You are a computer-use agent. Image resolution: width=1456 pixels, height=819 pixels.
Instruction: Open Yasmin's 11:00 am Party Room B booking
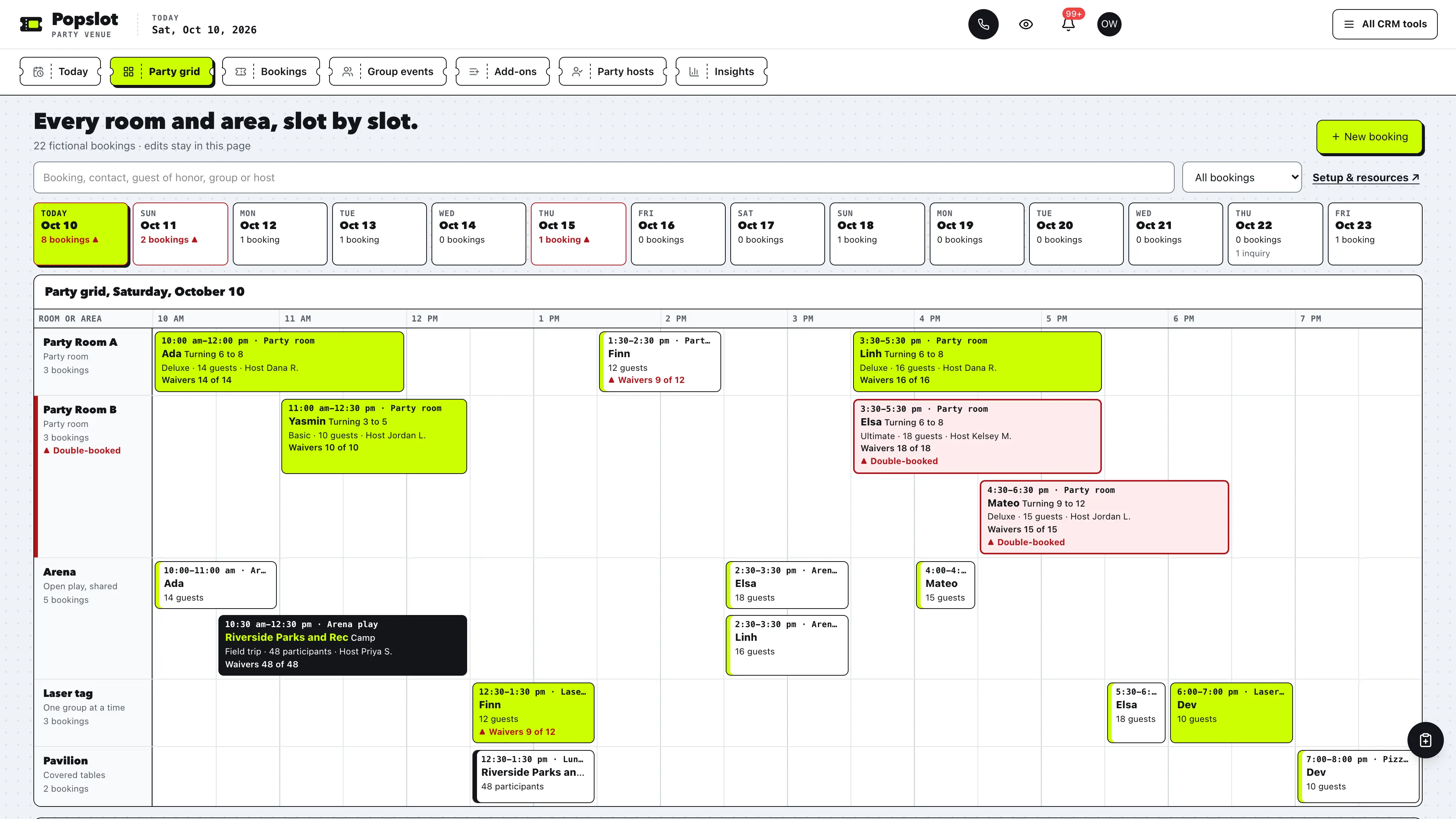[373, 436]
